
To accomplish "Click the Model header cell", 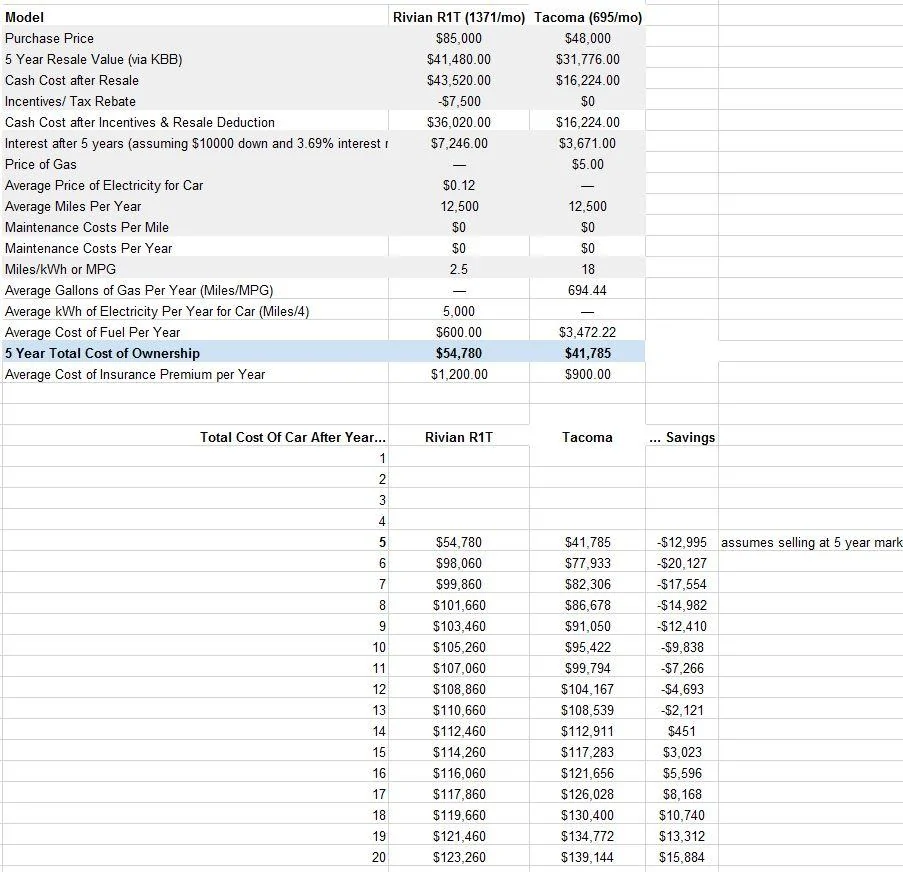I will (x=24, y=17).
